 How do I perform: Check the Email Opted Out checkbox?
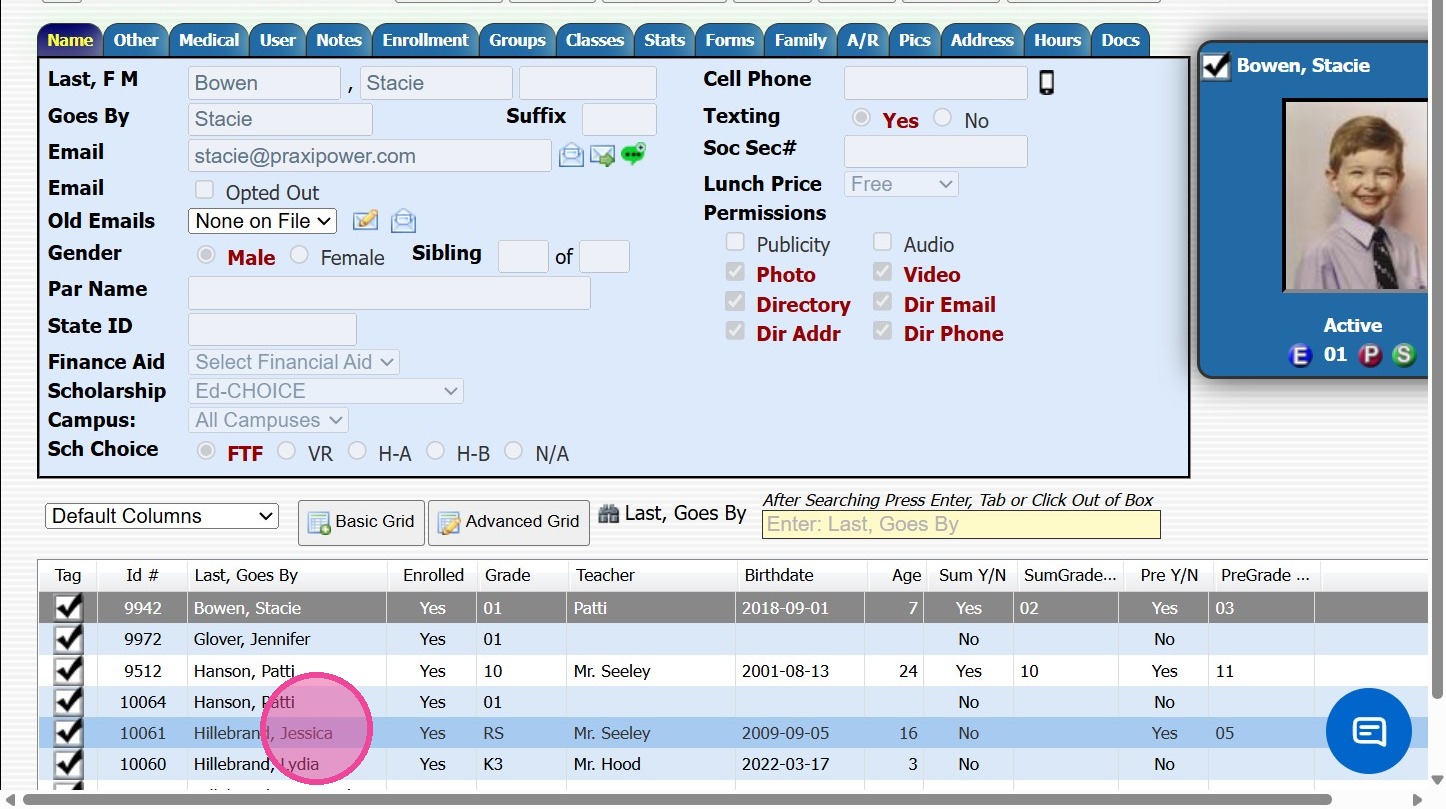205,190
